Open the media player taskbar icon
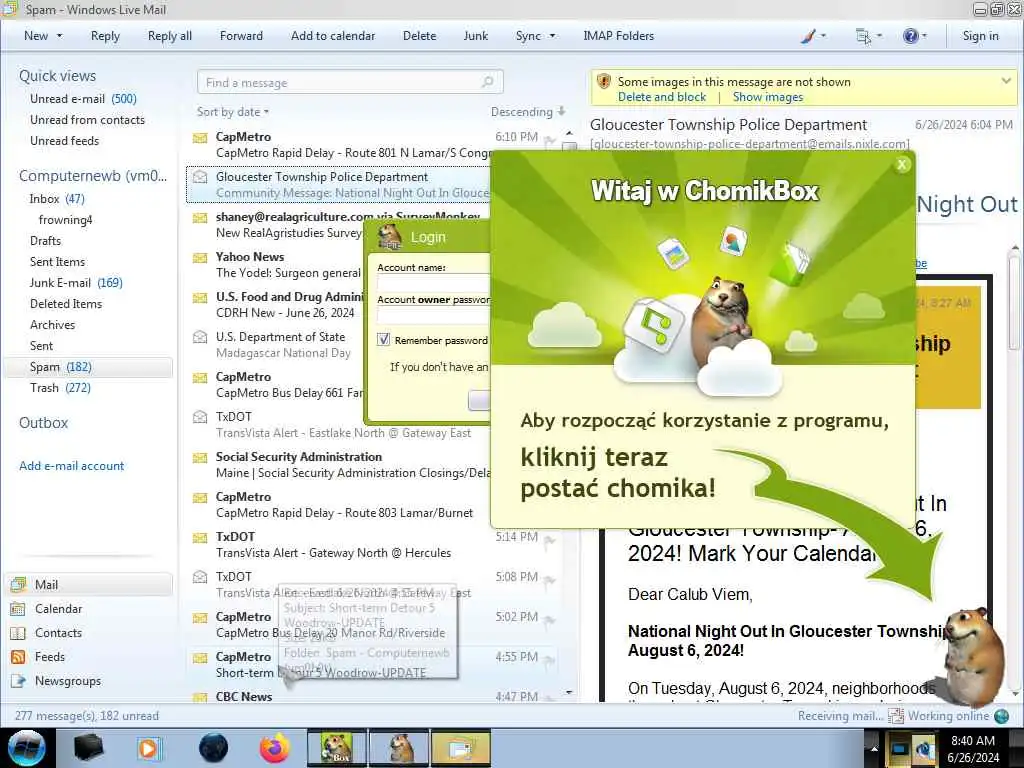1024x768 pixels. [x=148, y=749]
